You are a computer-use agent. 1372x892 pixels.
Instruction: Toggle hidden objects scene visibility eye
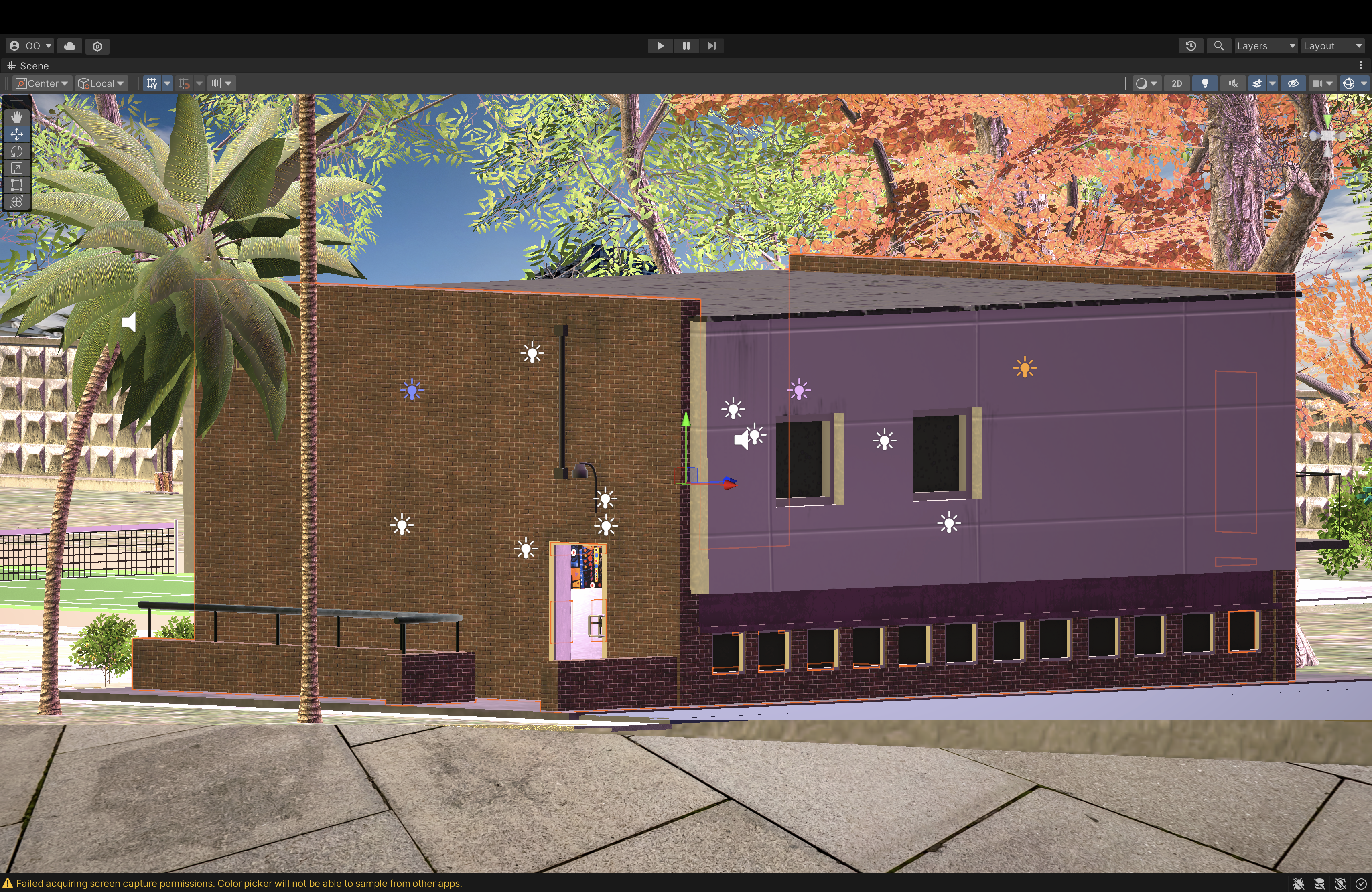(1293, 83)
